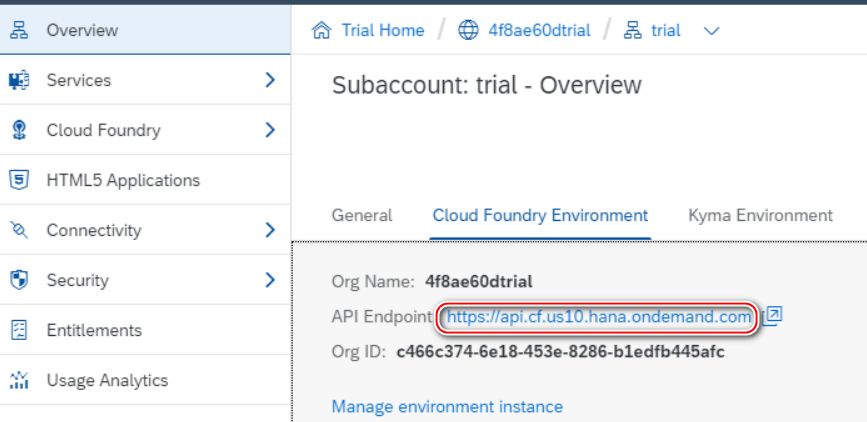
Task: Switch to the General tab
Action: [362, 215]
